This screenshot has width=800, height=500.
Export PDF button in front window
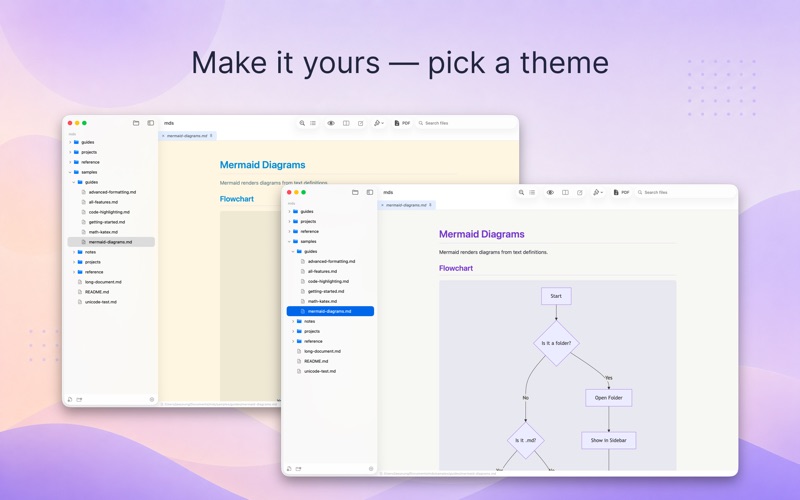click(621, 192)
